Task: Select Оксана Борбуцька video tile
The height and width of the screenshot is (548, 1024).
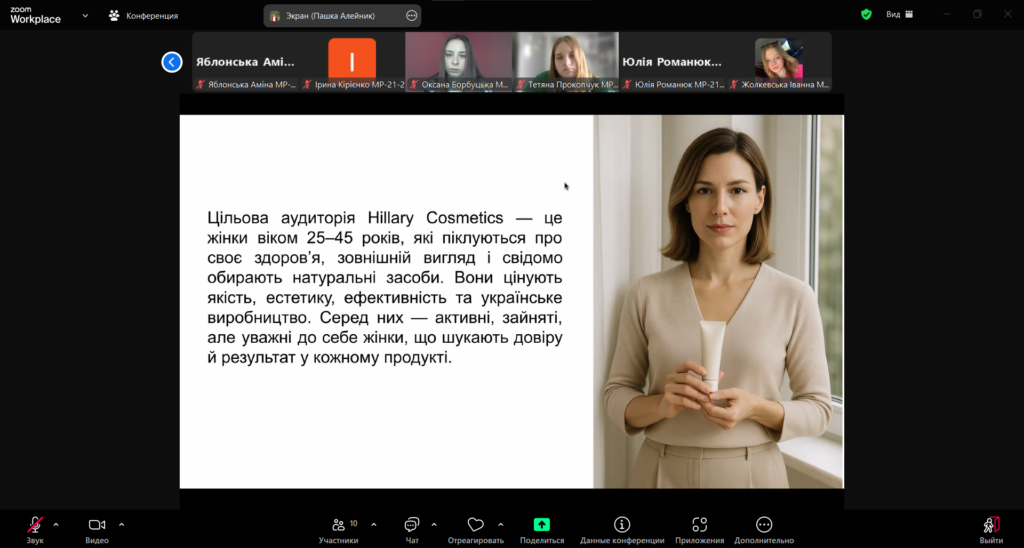Action: (x=458, y=62)
